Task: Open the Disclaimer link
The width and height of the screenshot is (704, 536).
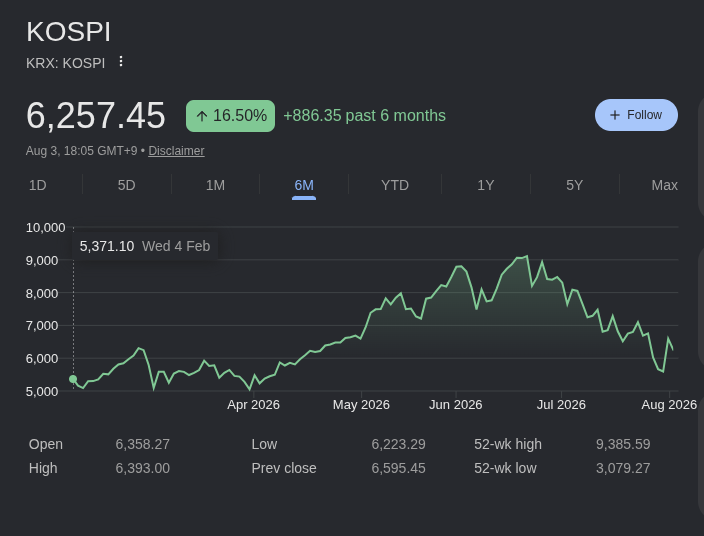Action: pos(176,151)
